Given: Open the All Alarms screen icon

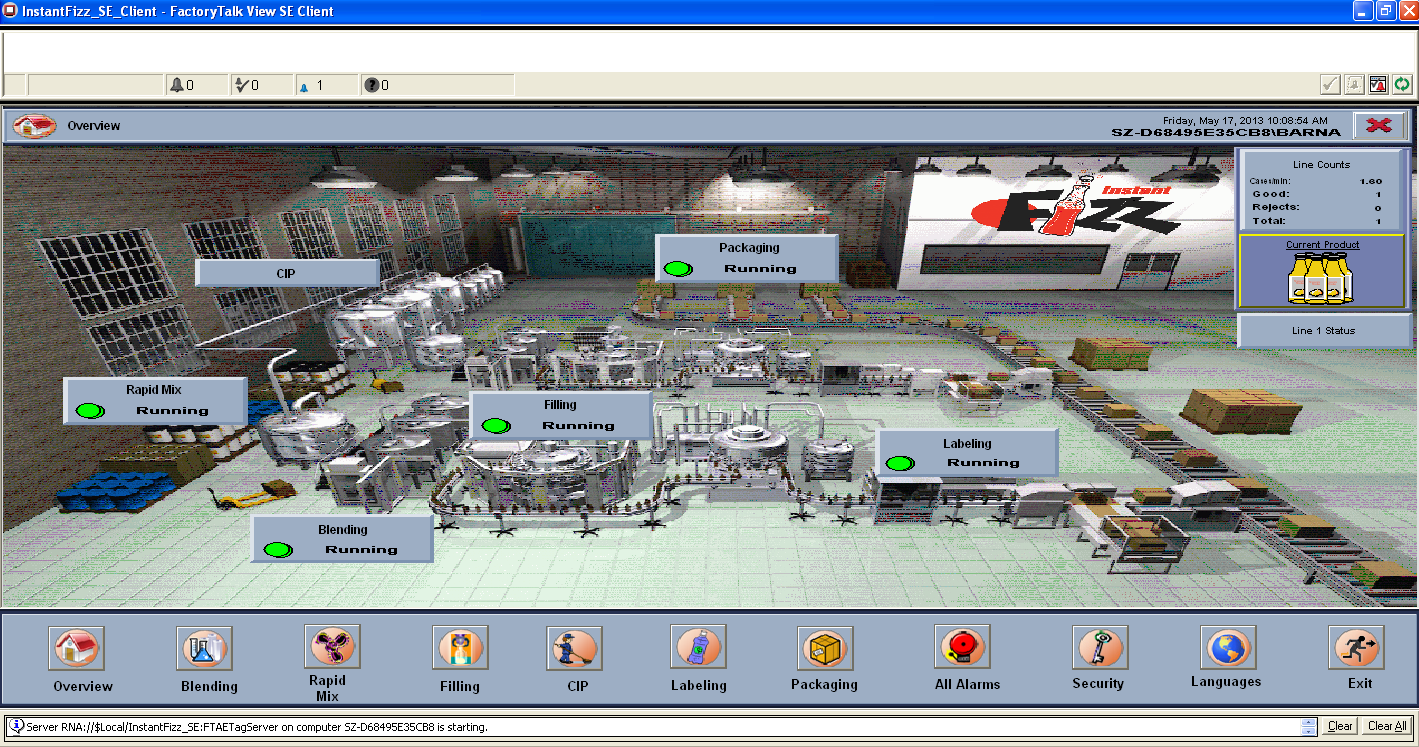Looking at the screenshot, I should (x=962, y=648).
